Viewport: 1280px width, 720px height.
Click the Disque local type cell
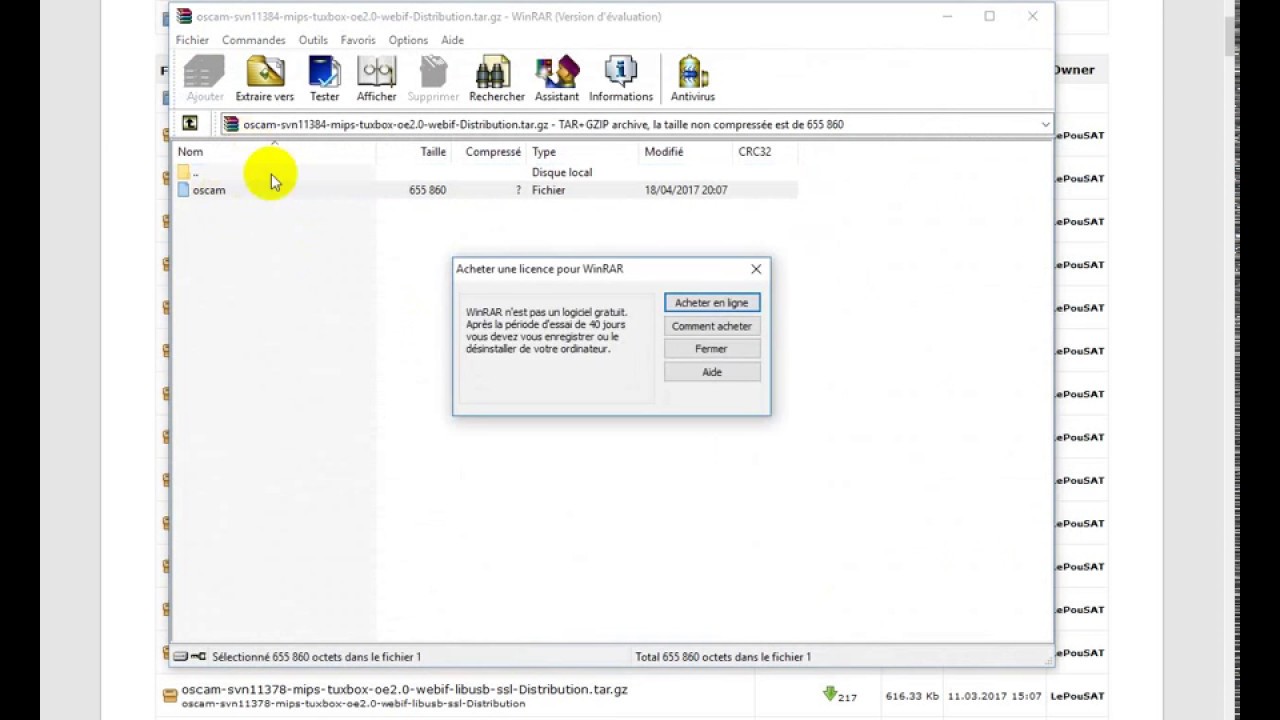point(562,172)
